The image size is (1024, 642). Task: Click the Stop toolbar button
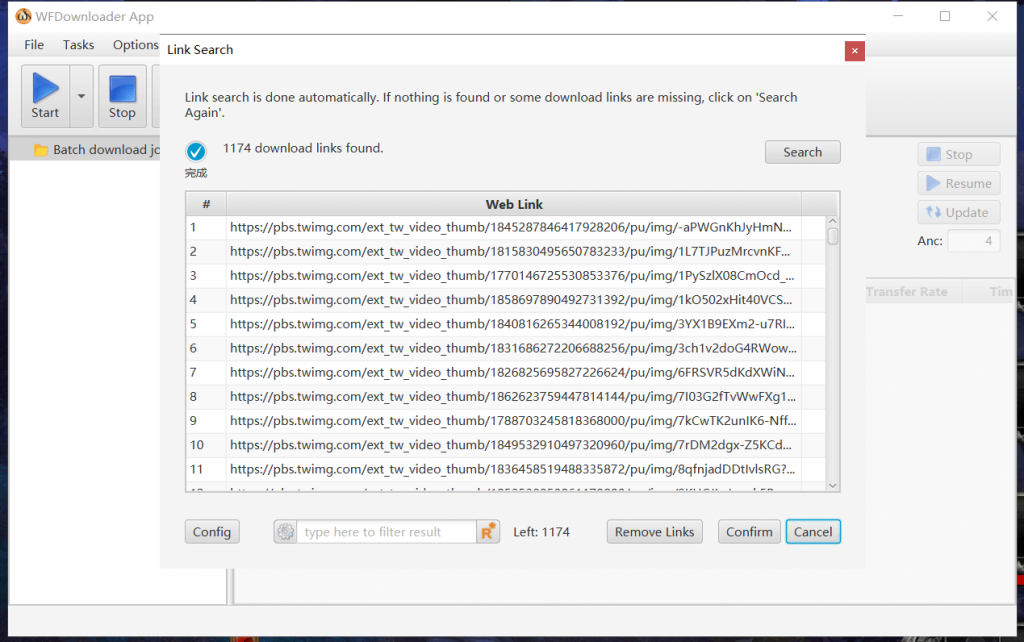(x=122, y=96)
